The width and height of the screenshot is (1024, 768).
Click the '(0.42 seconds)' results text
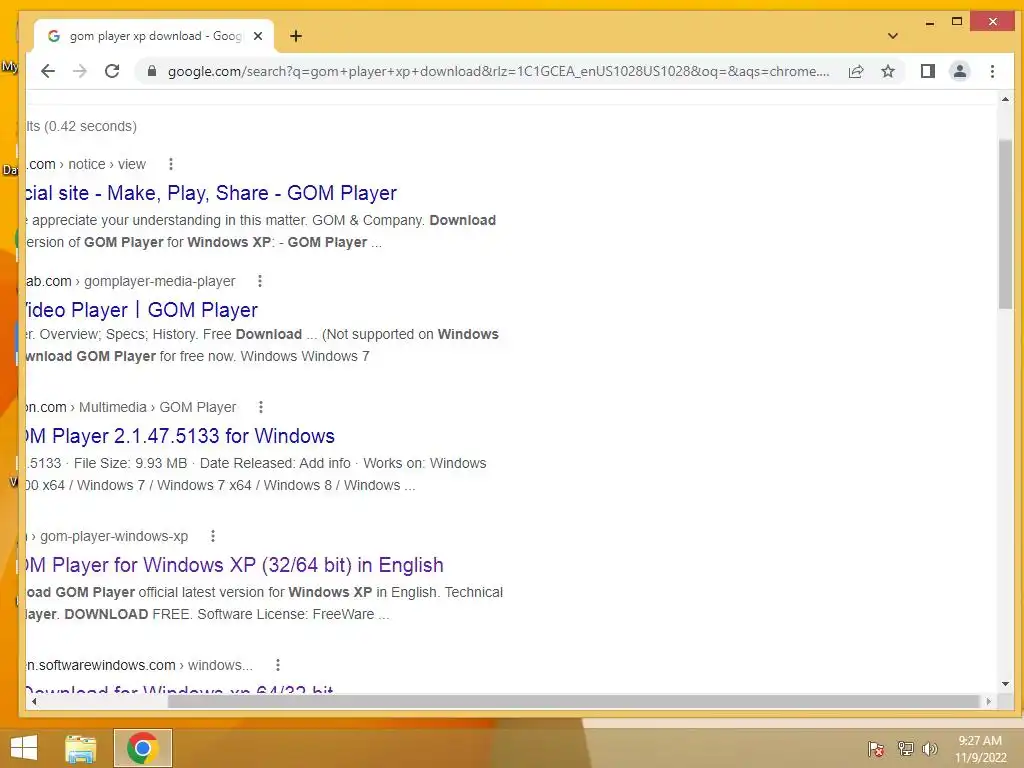pyautogui.click(x=90, y=126)
